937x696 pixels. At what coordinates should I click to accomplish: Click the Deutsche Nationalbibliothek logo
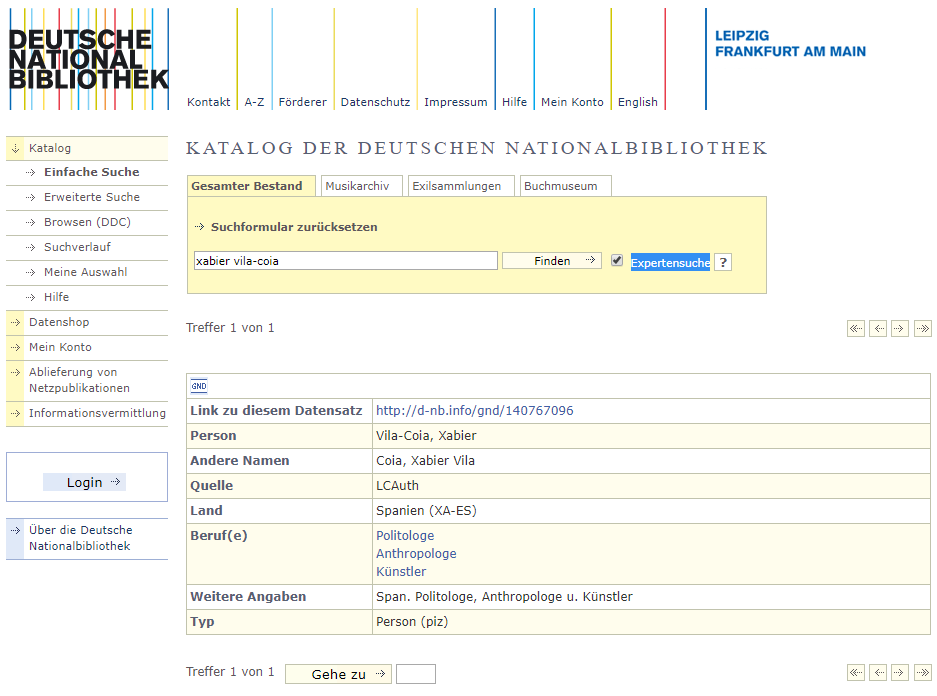click(89, 59)
